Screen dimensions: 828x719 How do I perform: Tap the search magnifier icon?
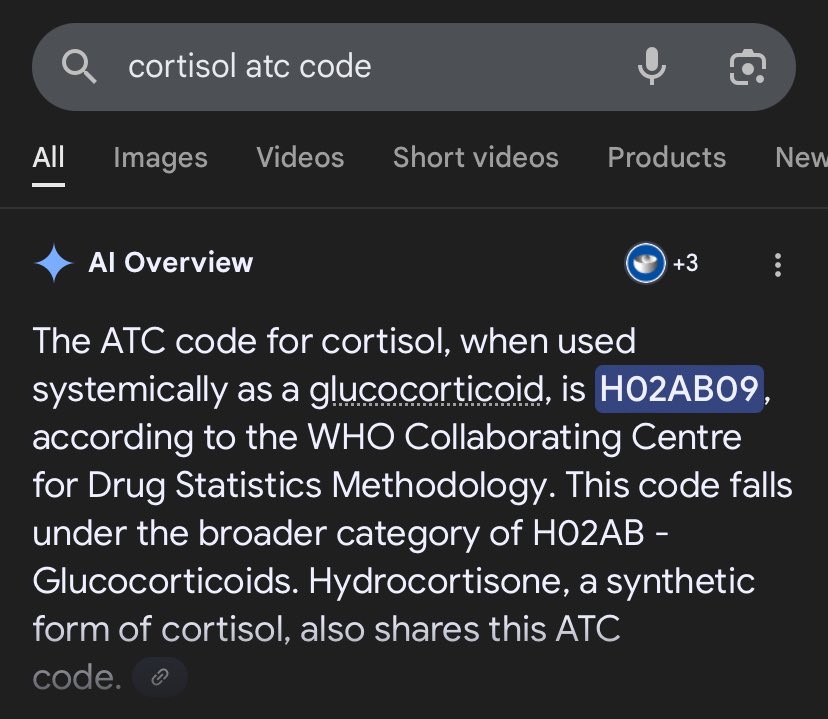(x=80, y=67)
